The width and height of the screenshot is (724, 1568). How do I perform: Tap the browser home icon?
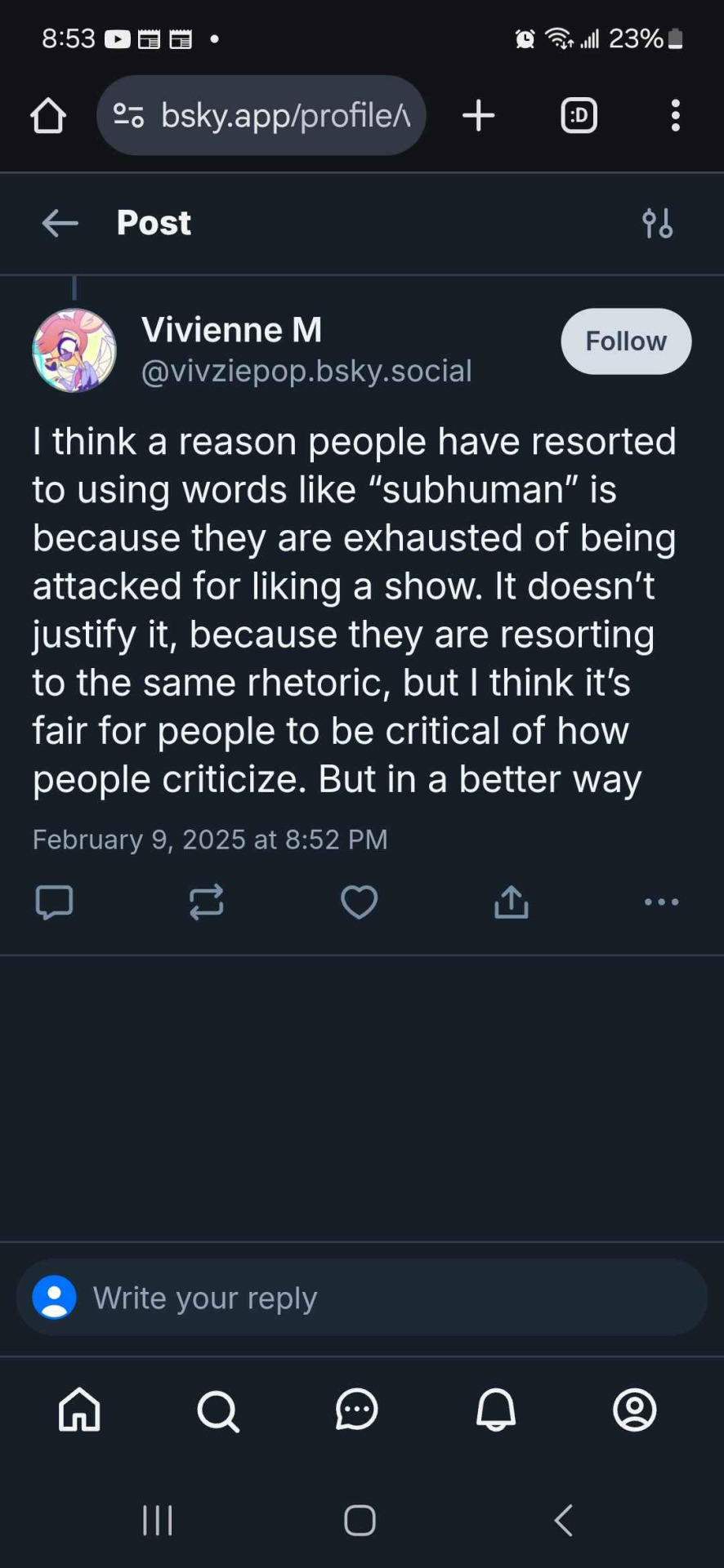48,116
